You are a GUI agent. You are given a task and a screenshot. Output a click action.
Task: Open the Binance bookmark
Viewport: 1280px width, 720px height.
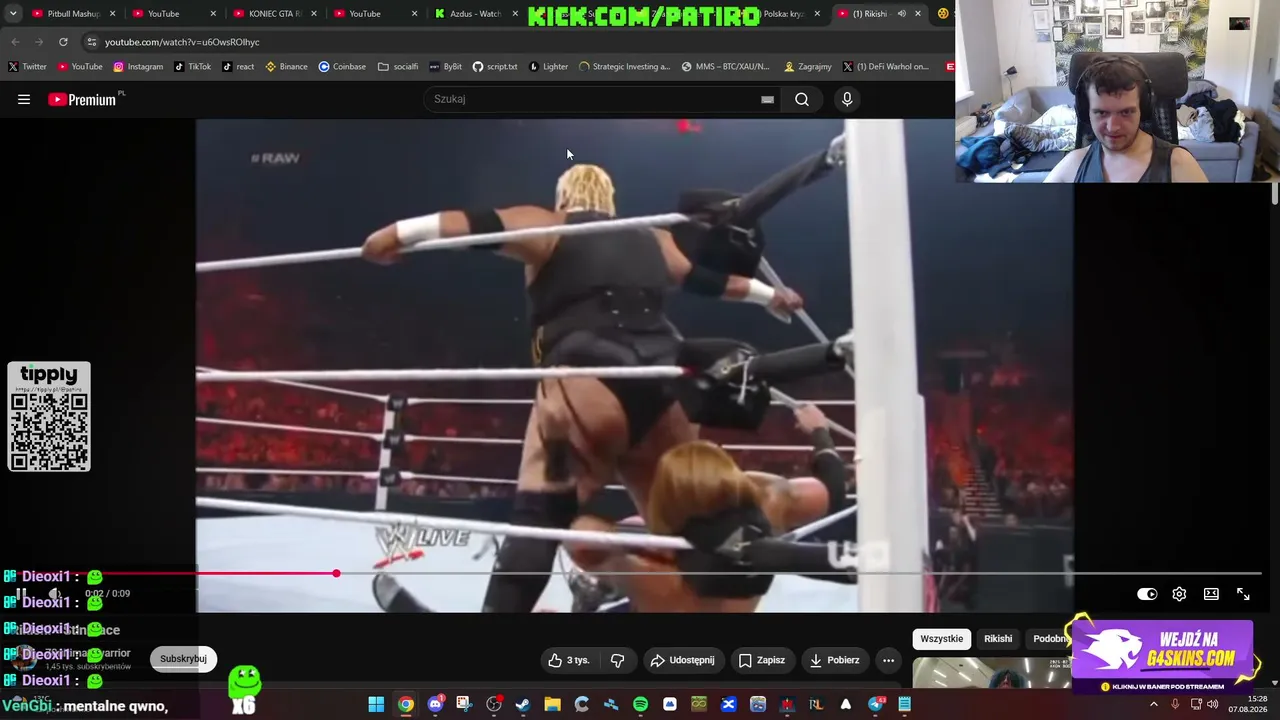pyautogui.click(x=287, y=67)
